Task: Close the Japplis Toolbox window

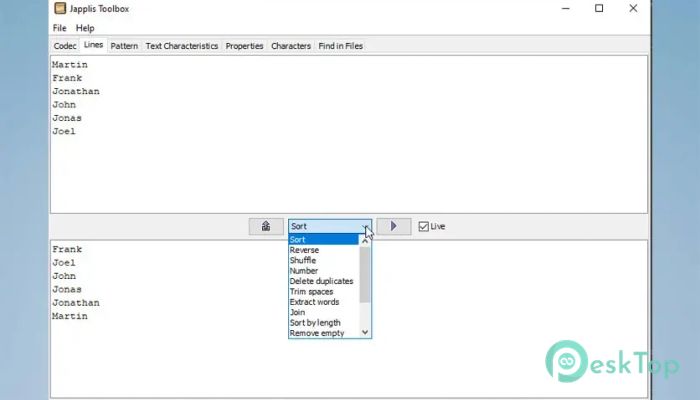Action: point(633,8)
